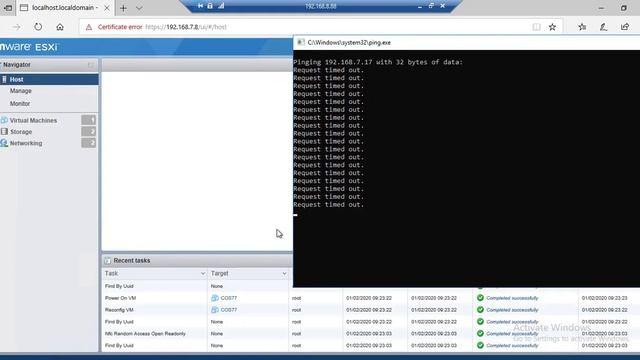
Task: Select the localhost.localdomain browser tab
Action: tap(64, 8)
